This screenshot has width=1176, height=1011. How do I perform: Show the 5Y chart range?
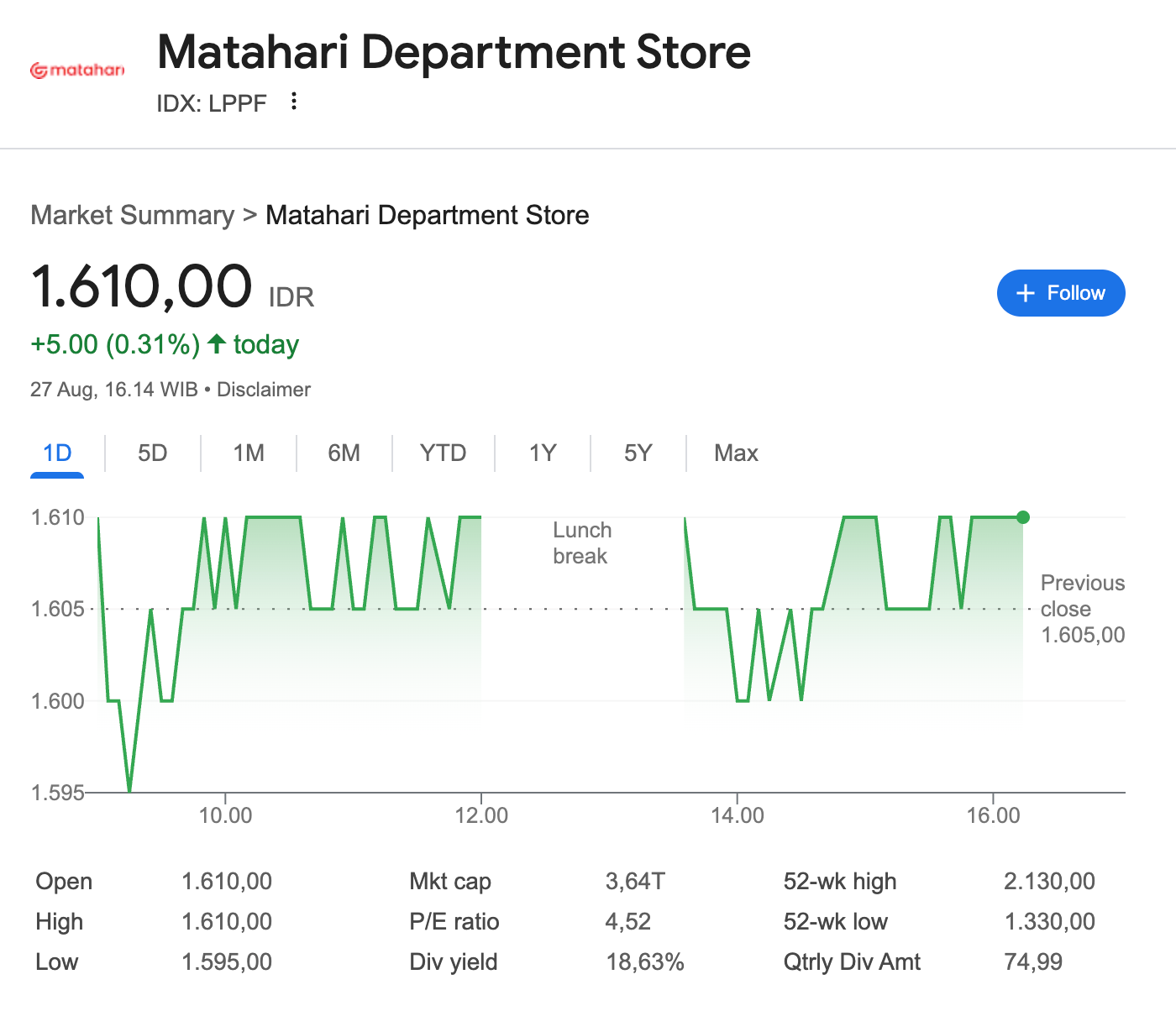[638, 453]
